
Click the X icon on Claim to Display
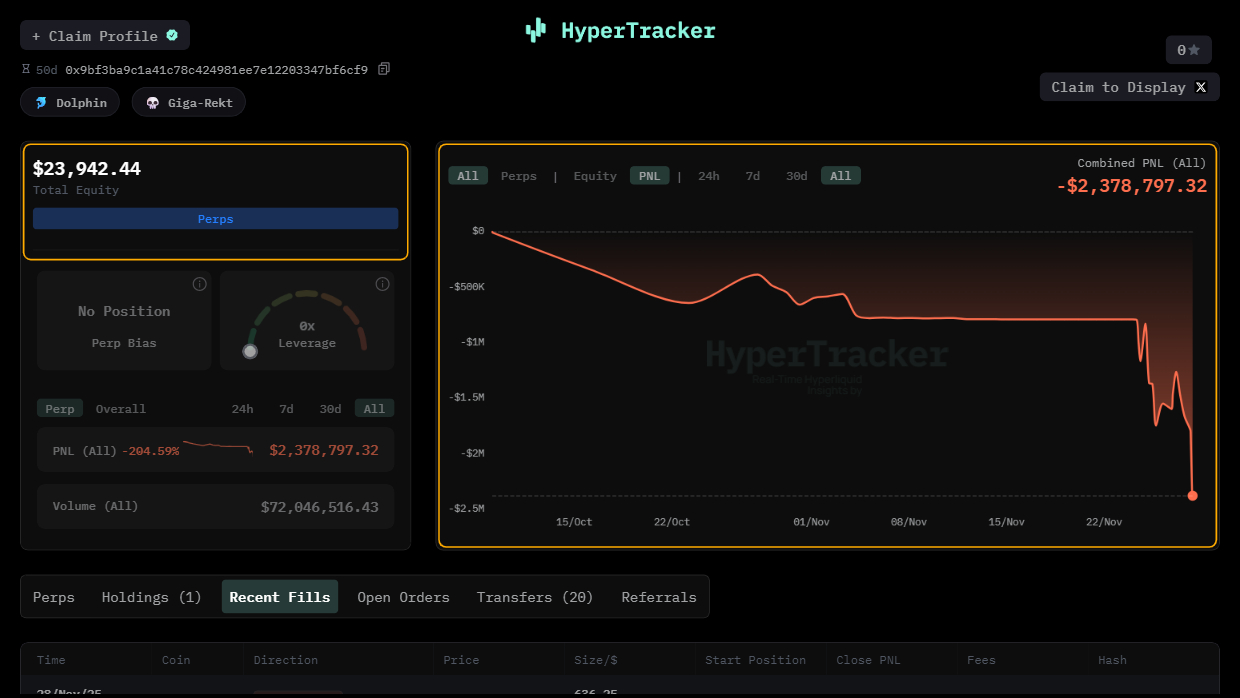pos(1201,87)
